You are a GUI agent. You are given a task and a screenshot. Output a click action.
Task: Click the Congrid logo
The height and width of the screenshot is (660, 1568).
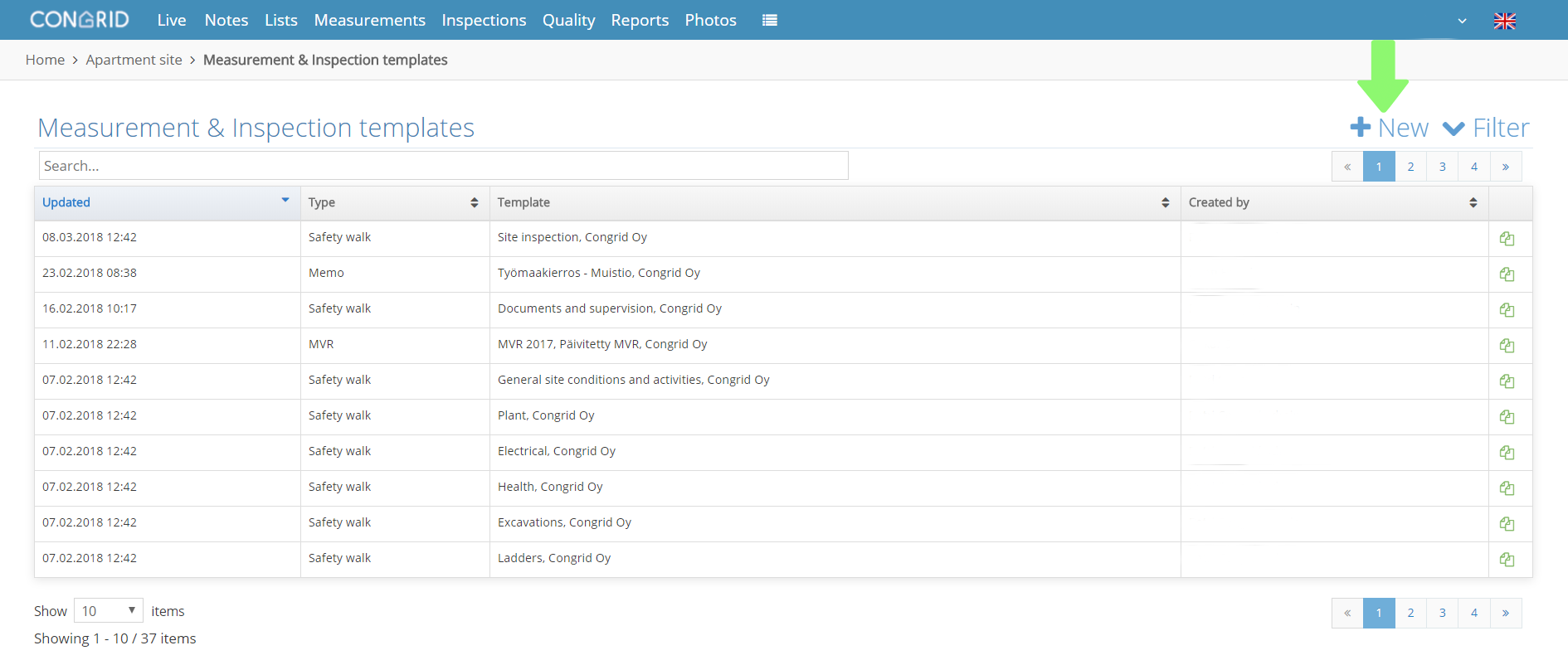click(x=80, y=19)
